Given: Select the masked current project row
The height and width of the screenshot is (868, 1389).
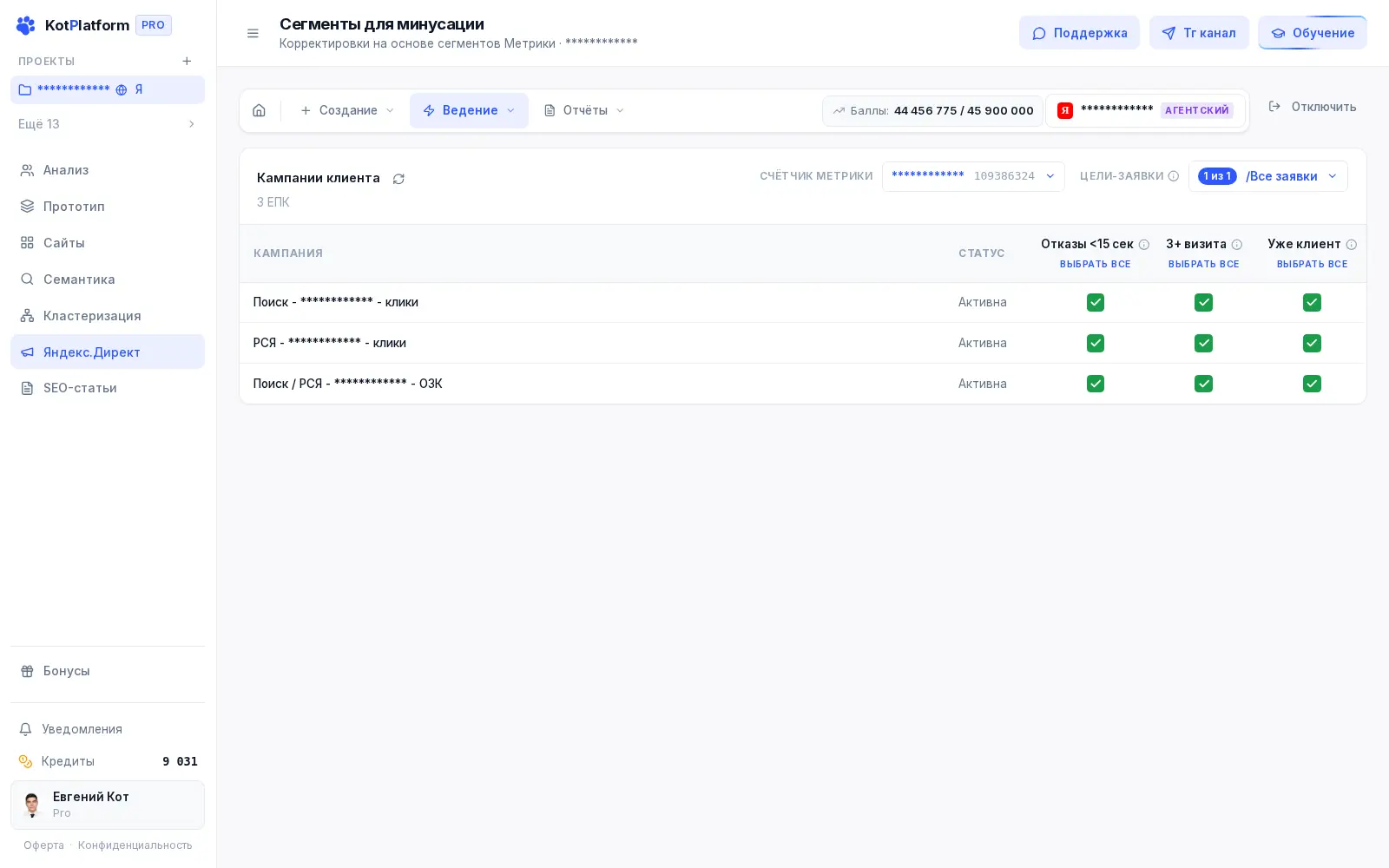Looking at the screenshot, I should pos(108,89).
